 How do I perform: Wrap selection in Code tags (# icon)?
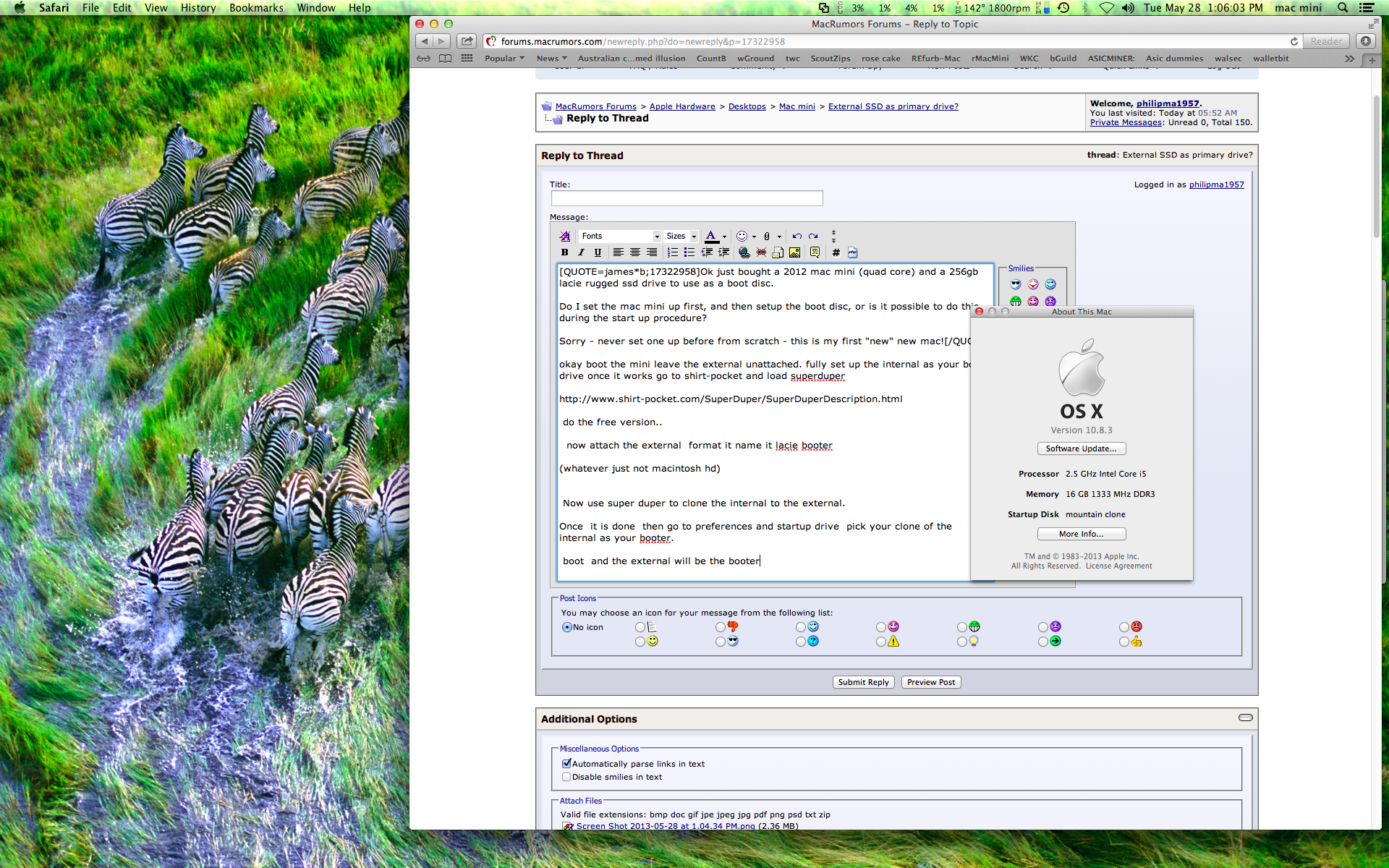pos(836,252)
